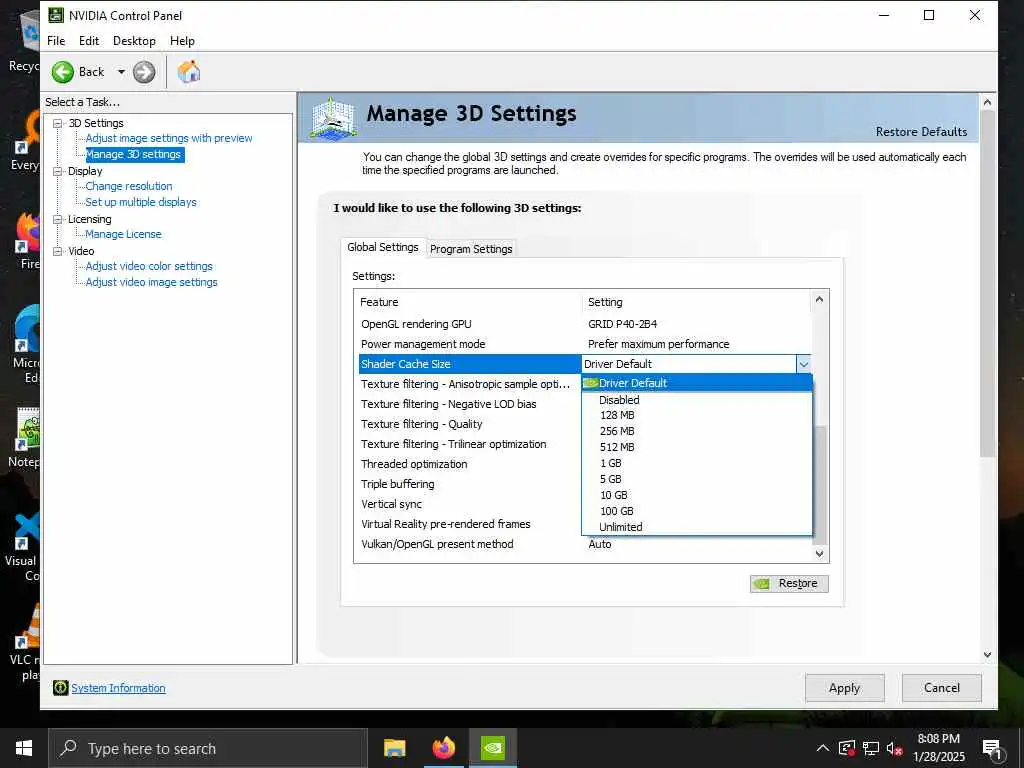This screenshot has height=768, width=1024.
Task: Click settings list scroll-up arrow
Action: click(x=820, y=300)
